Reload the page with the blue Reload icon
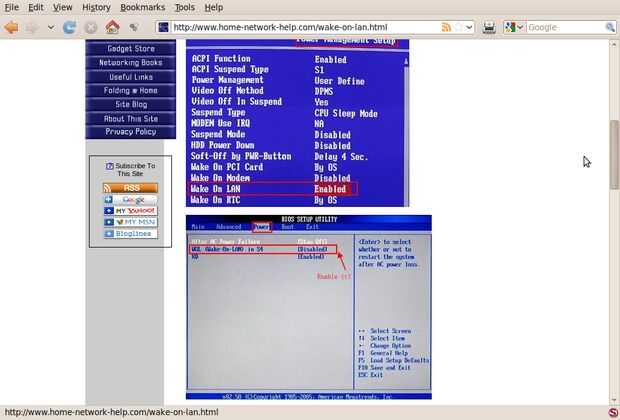The width and height of the screenshot is (620, 420). pos(70,27)
